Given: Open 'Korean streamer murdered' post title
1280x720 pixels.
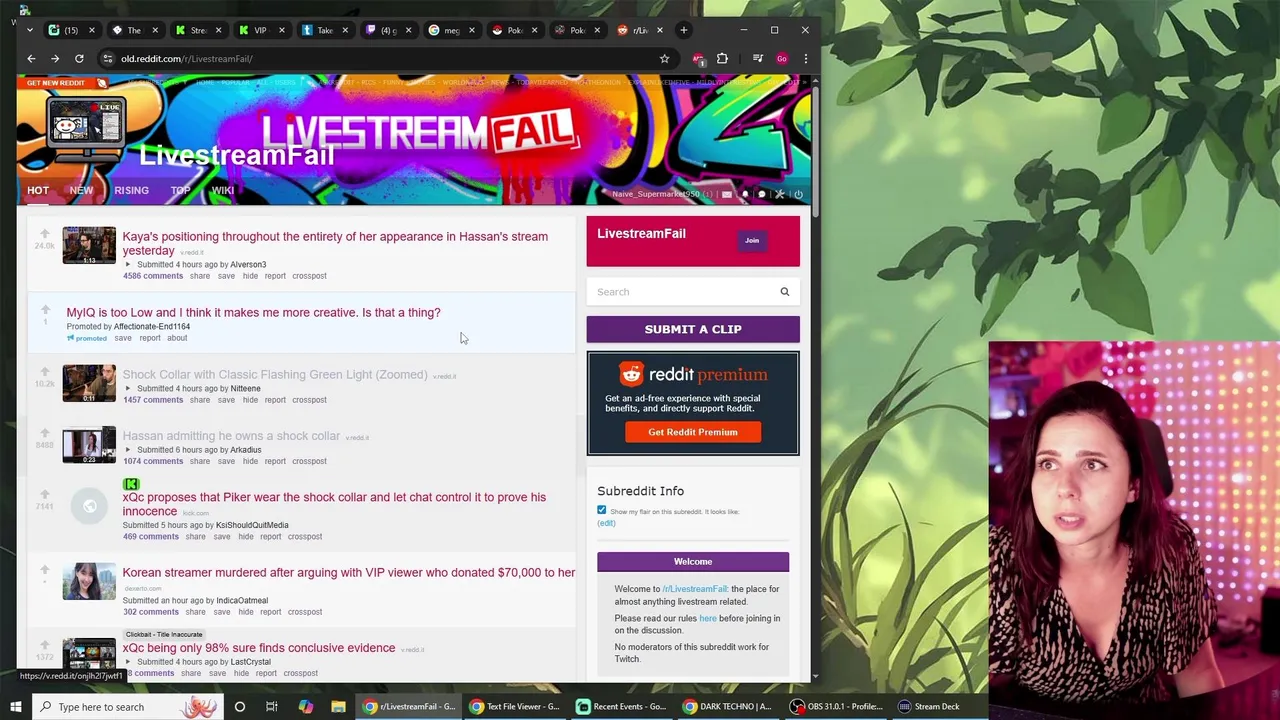Looking at the screenshot, I should 349,573.
